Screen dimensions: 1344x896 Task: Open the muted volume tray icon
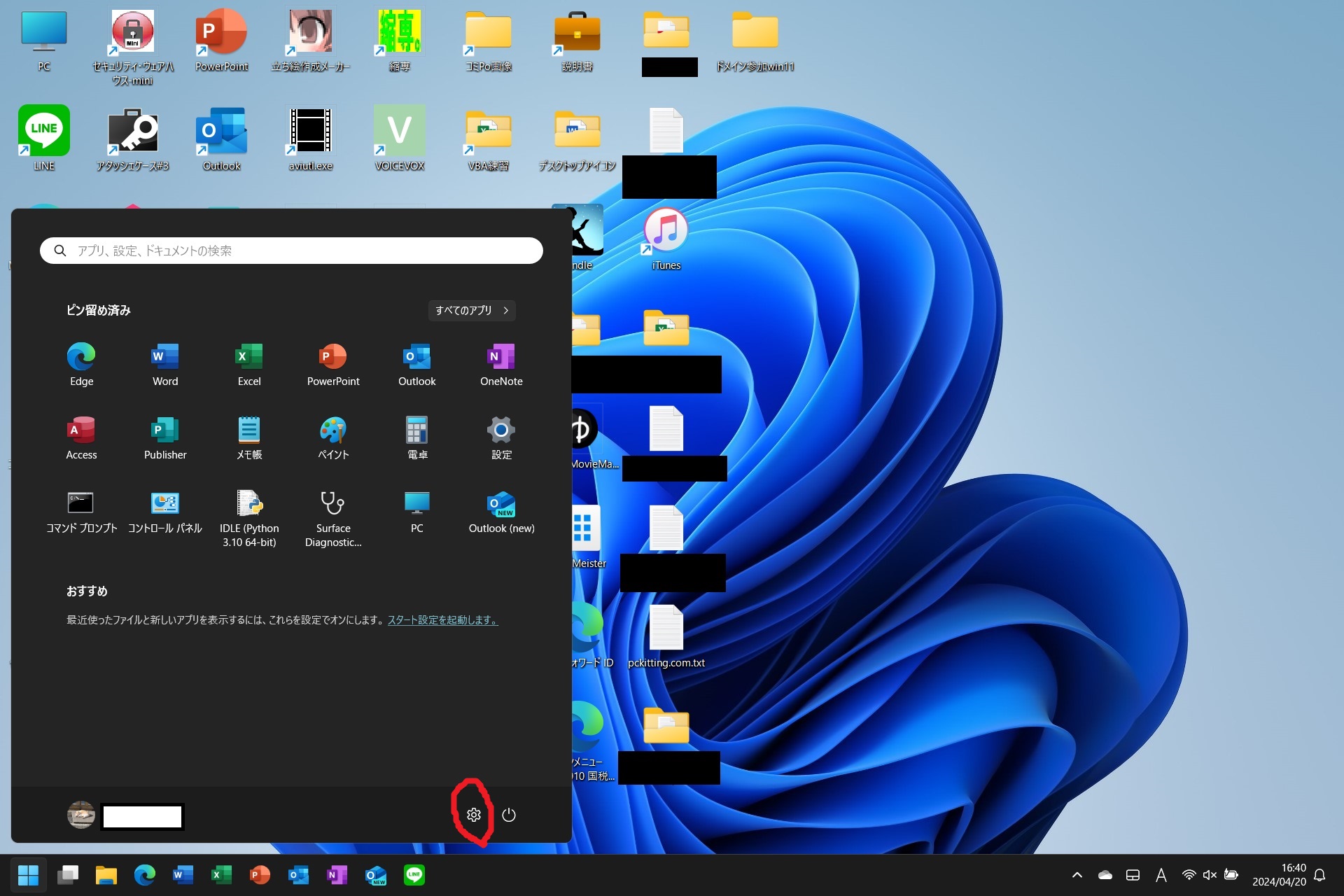1210,875
